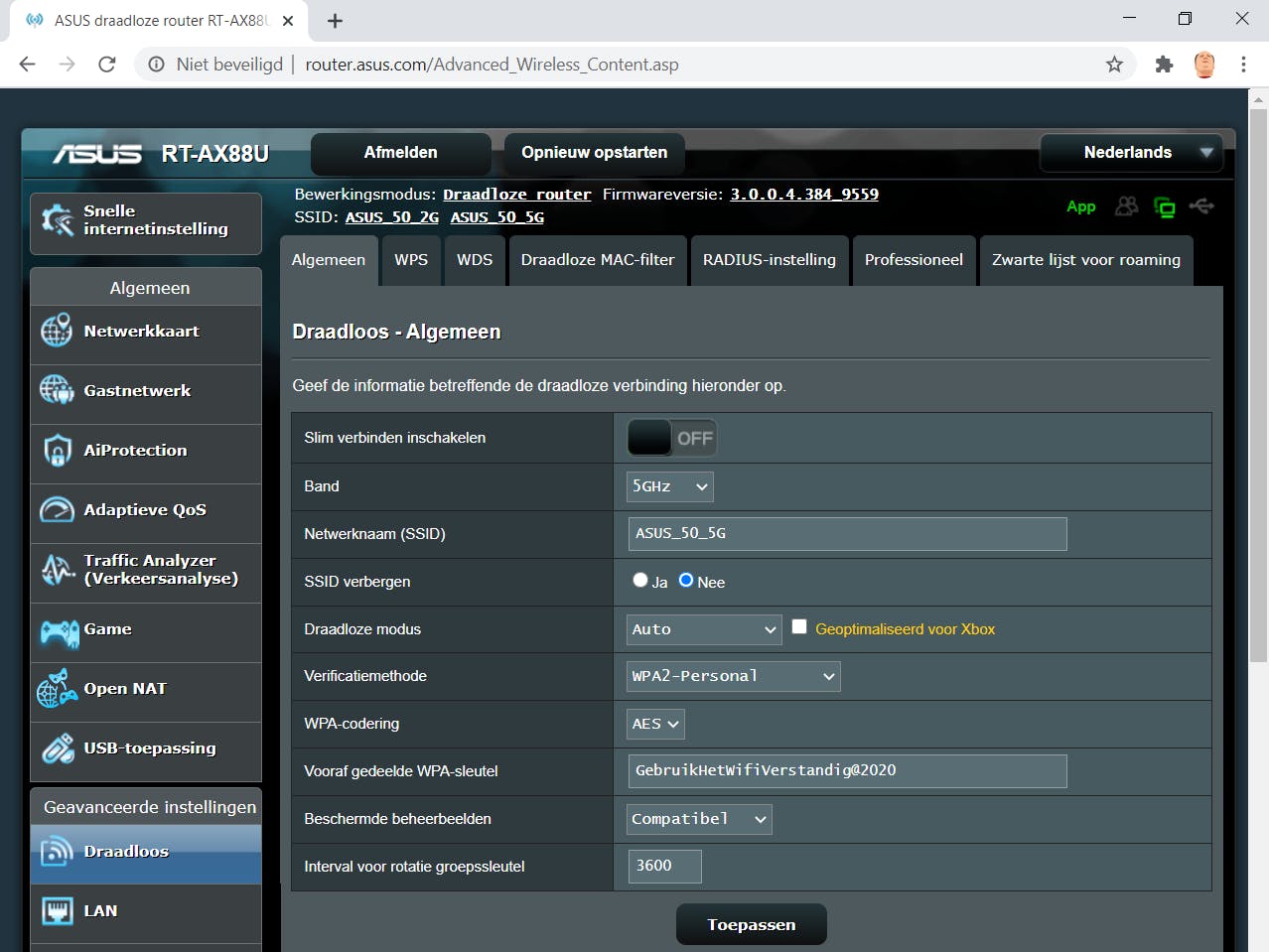
Task: Click the Afmelden button
Action: point(400,153)
